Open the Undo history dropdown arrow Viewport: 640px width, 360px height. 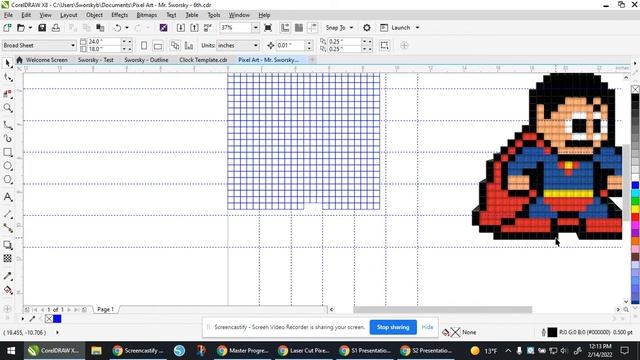click(x=127, y=28)
